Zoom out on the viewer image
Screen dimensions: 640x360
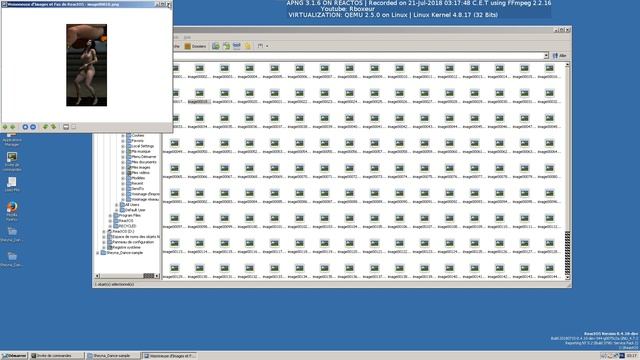pyautogui.click(x=33, y=127)
